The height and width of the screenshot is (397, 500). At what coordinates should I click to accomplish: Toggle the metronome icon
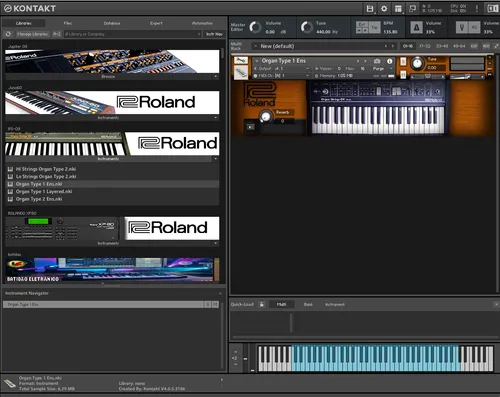click(x=416, y=28)
